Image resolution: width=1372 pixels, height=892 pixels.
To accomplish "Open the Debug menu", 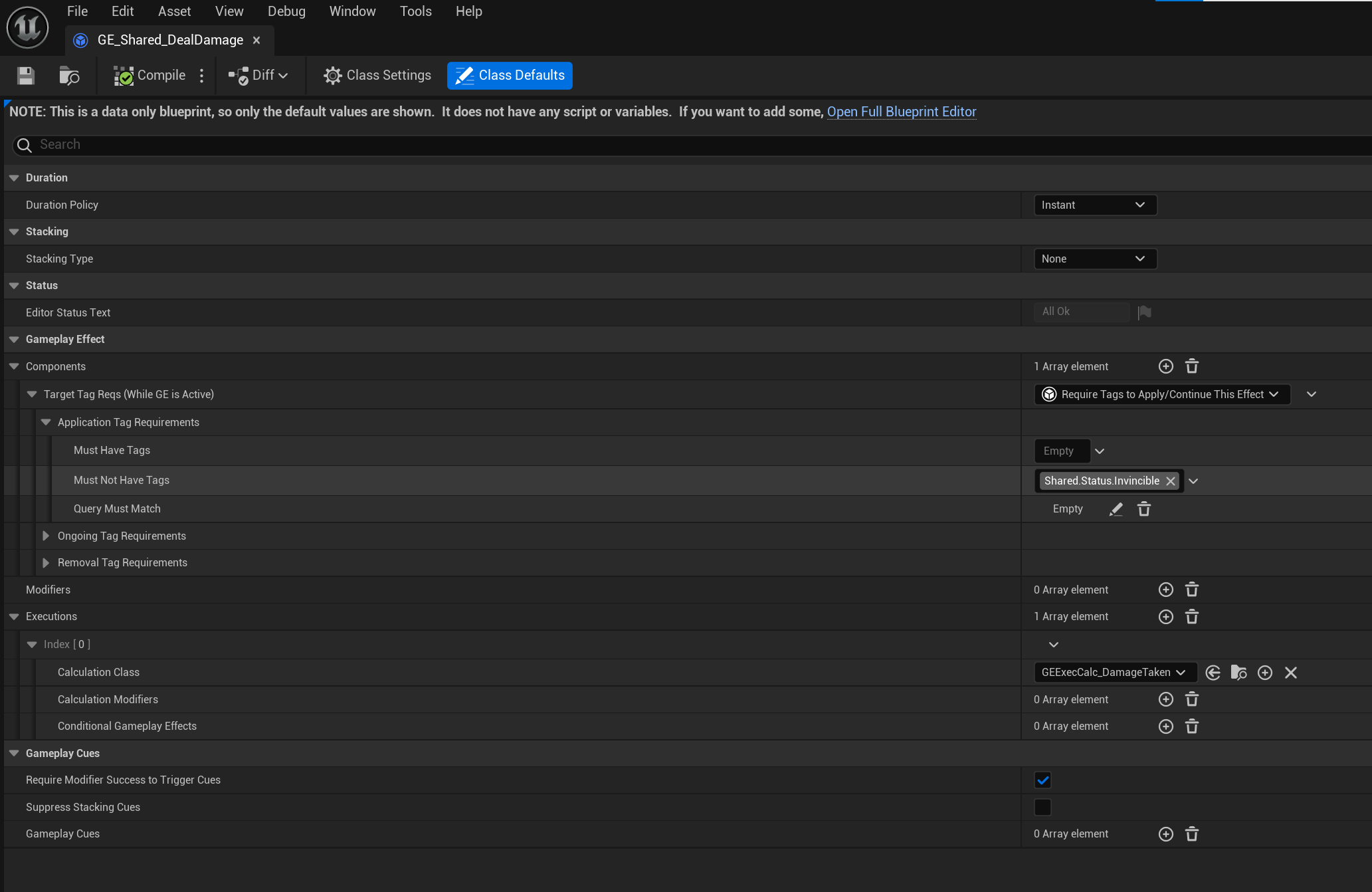I will (286, 11).
